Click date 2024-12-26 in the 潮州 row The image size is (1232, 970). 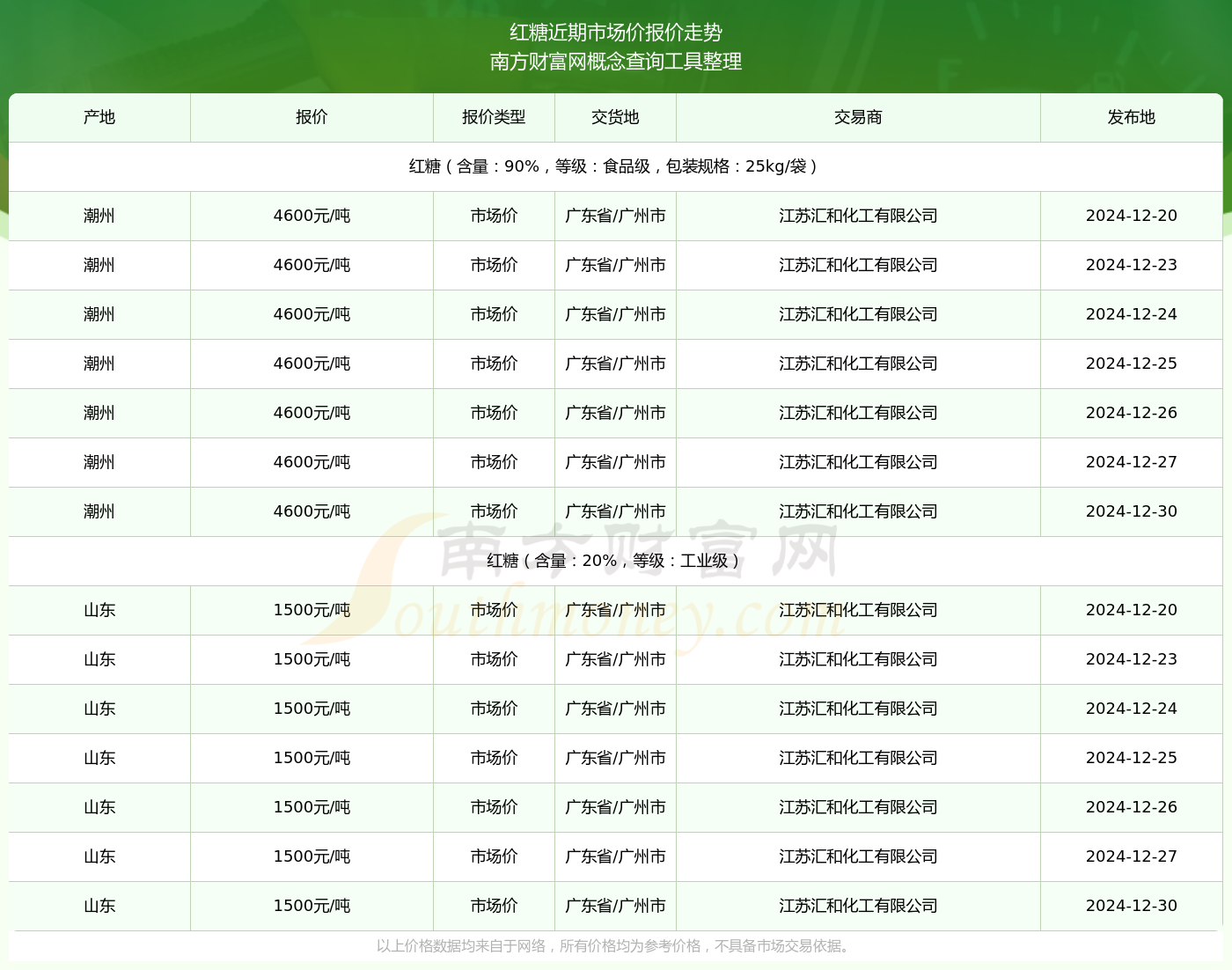(1132, 413)
